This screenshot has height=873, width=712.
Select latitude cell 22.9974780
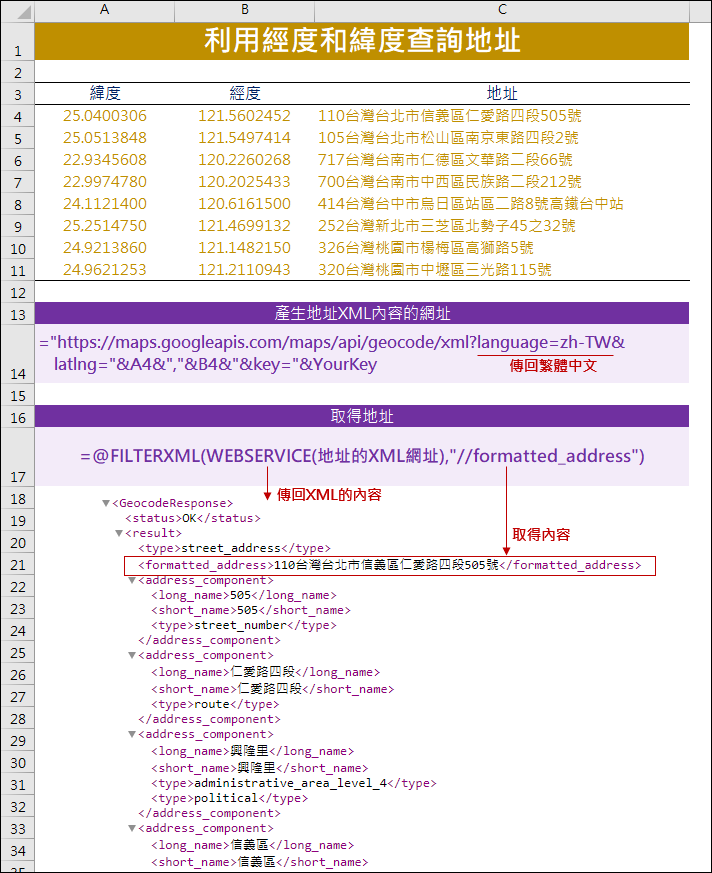105,182
